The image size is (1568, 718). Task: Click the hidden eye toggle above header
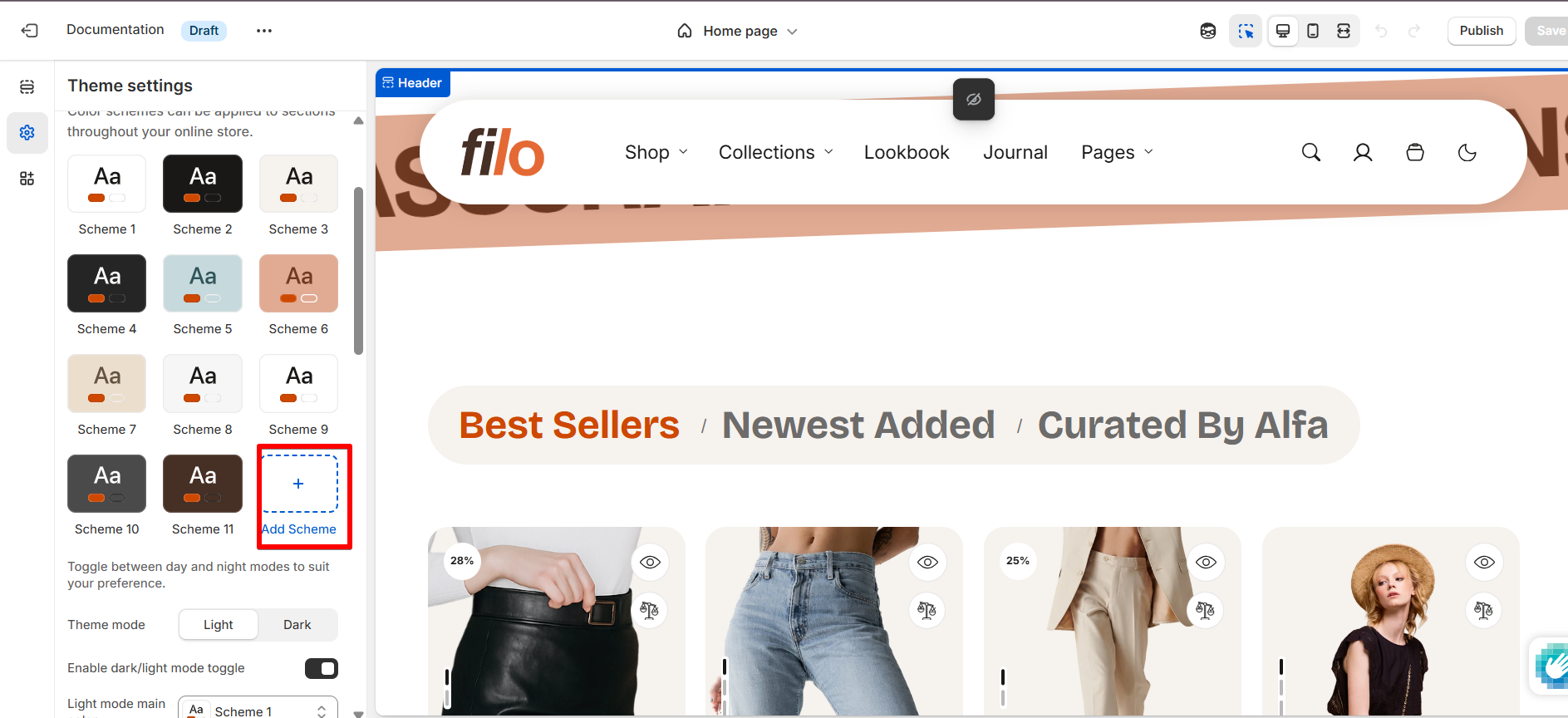click(x=974, y=100)
